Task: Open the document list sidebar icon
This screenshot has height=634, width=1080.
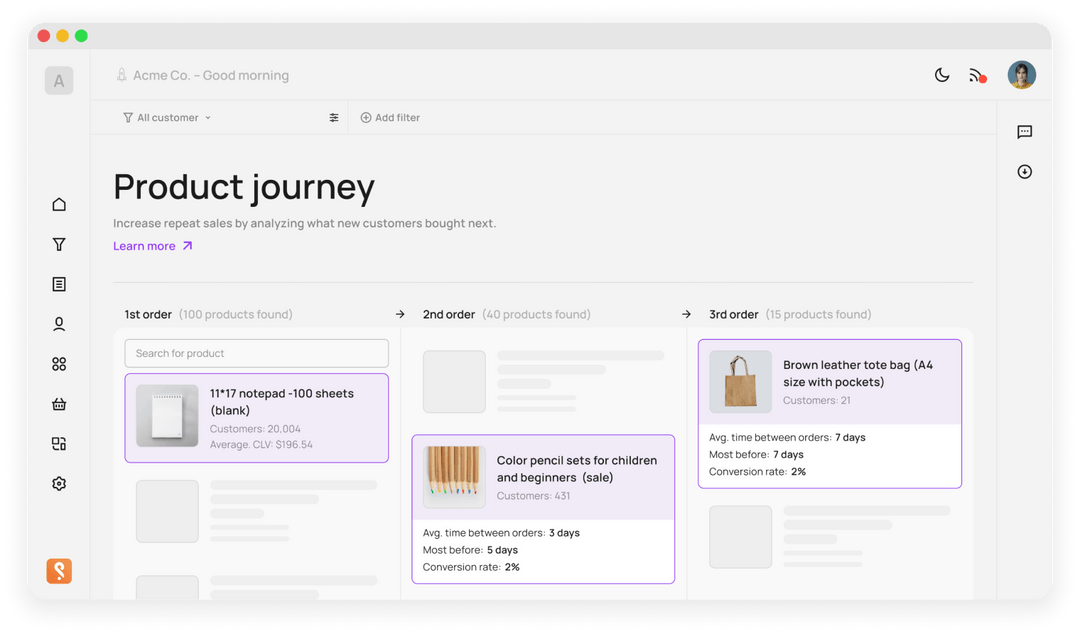Action: click(59, 284)
